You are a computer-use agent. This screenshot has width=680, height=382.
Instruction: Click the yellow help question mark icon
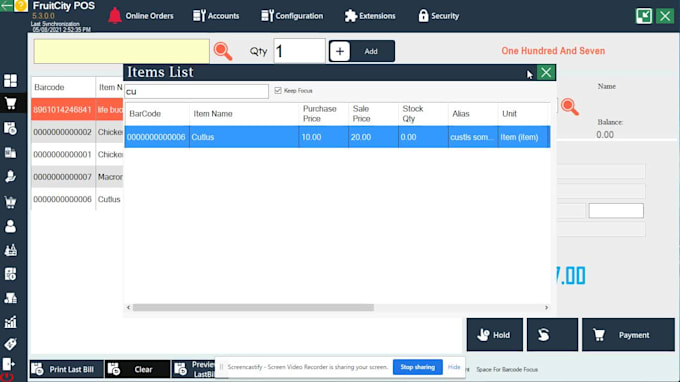(21, 6)
